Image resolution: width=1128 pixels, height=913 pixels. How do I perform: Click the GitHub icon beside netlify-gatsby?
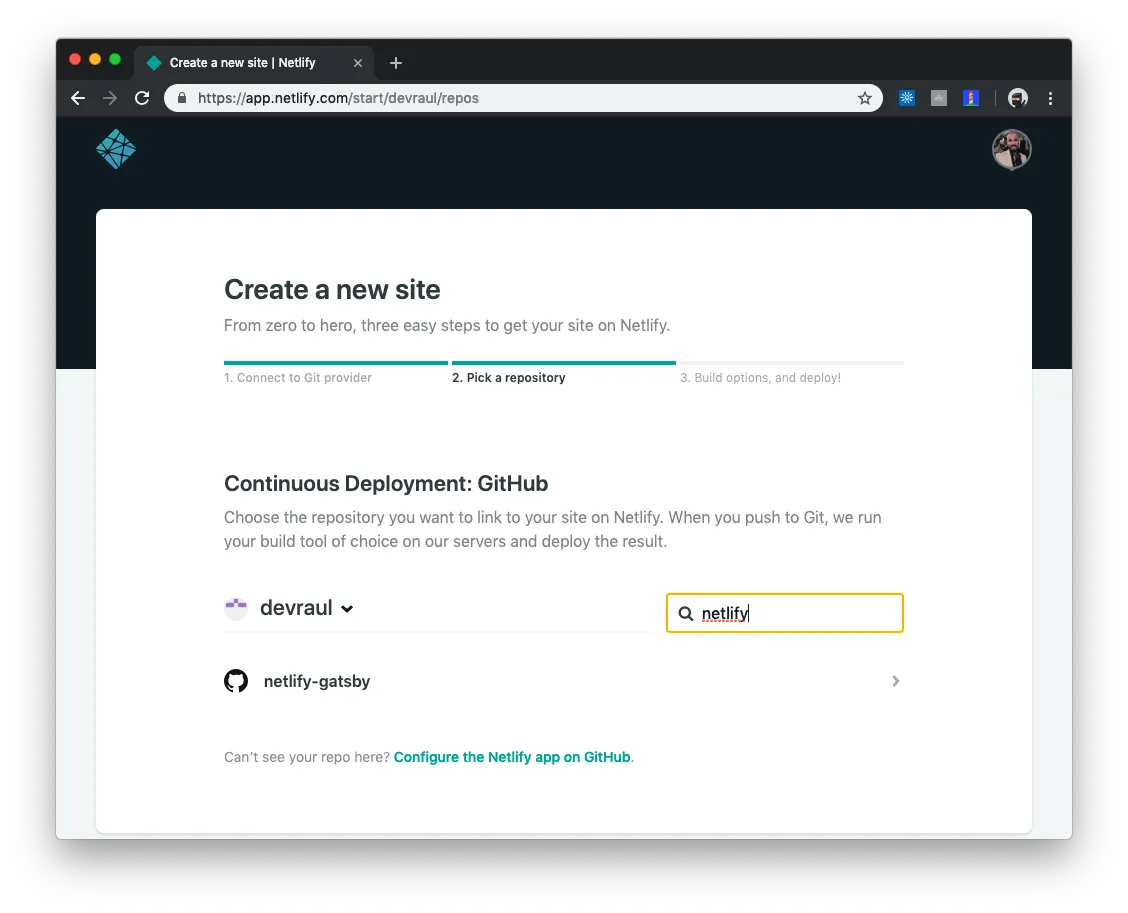(236, 681)
